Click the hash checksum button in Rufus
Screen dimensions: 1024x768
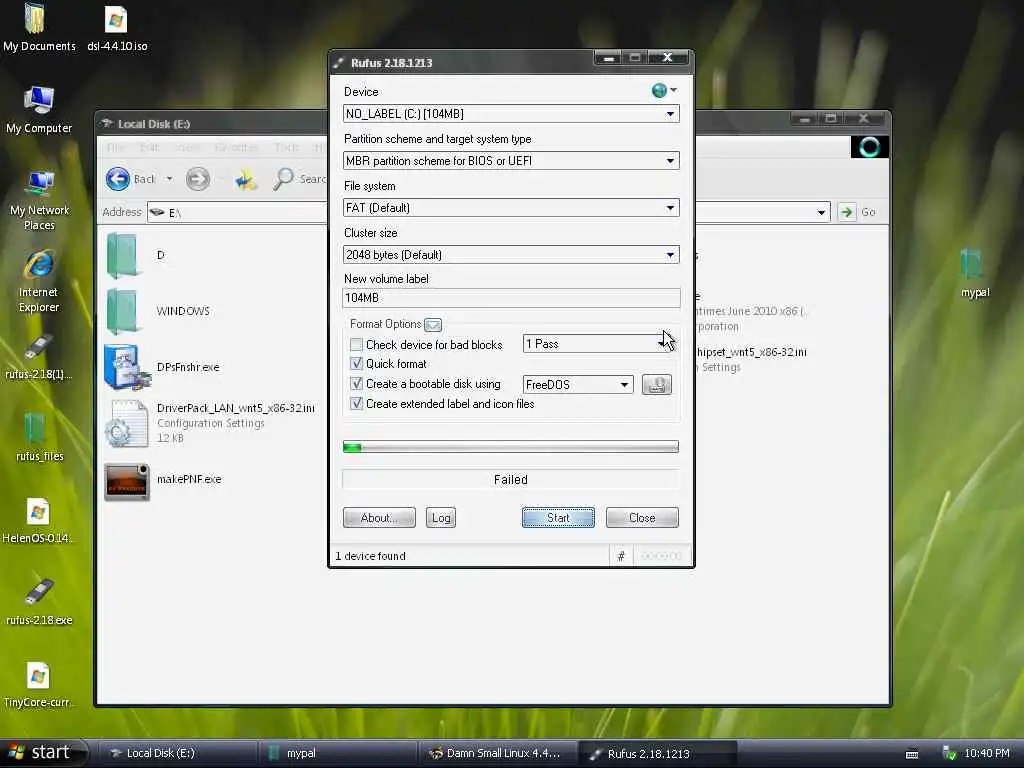621,556
